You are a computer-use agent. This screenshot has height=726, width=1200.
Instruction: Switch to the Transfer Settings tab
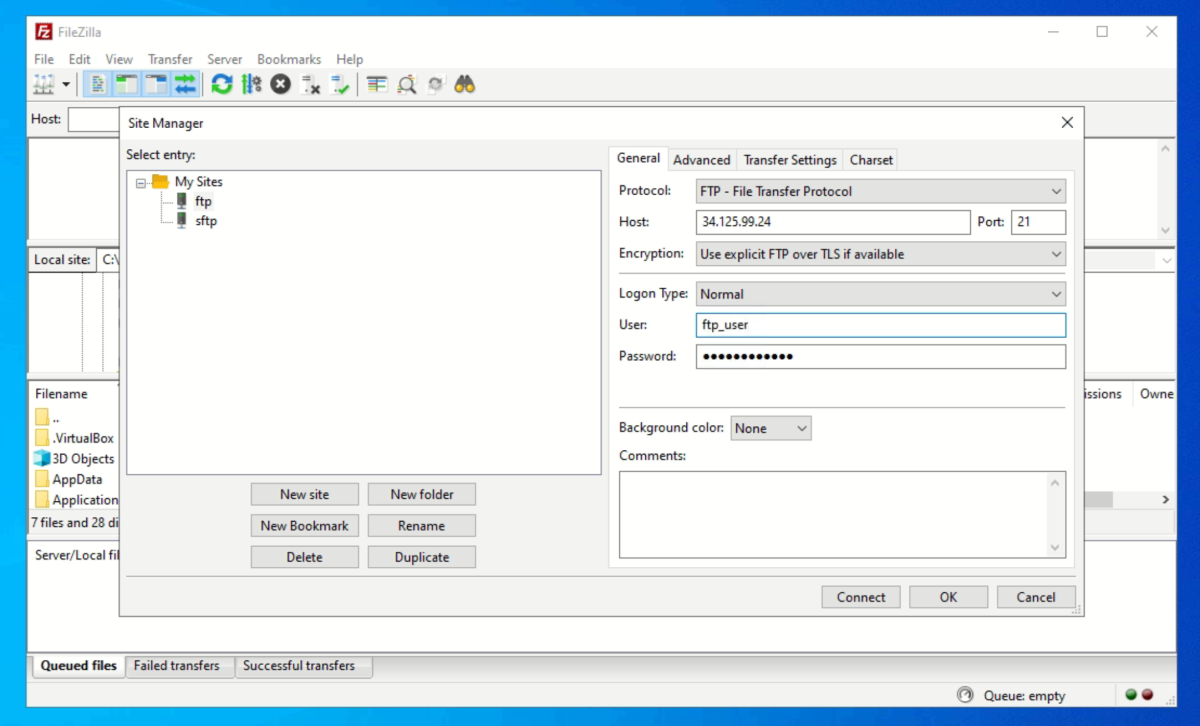[x=790, y=160]
